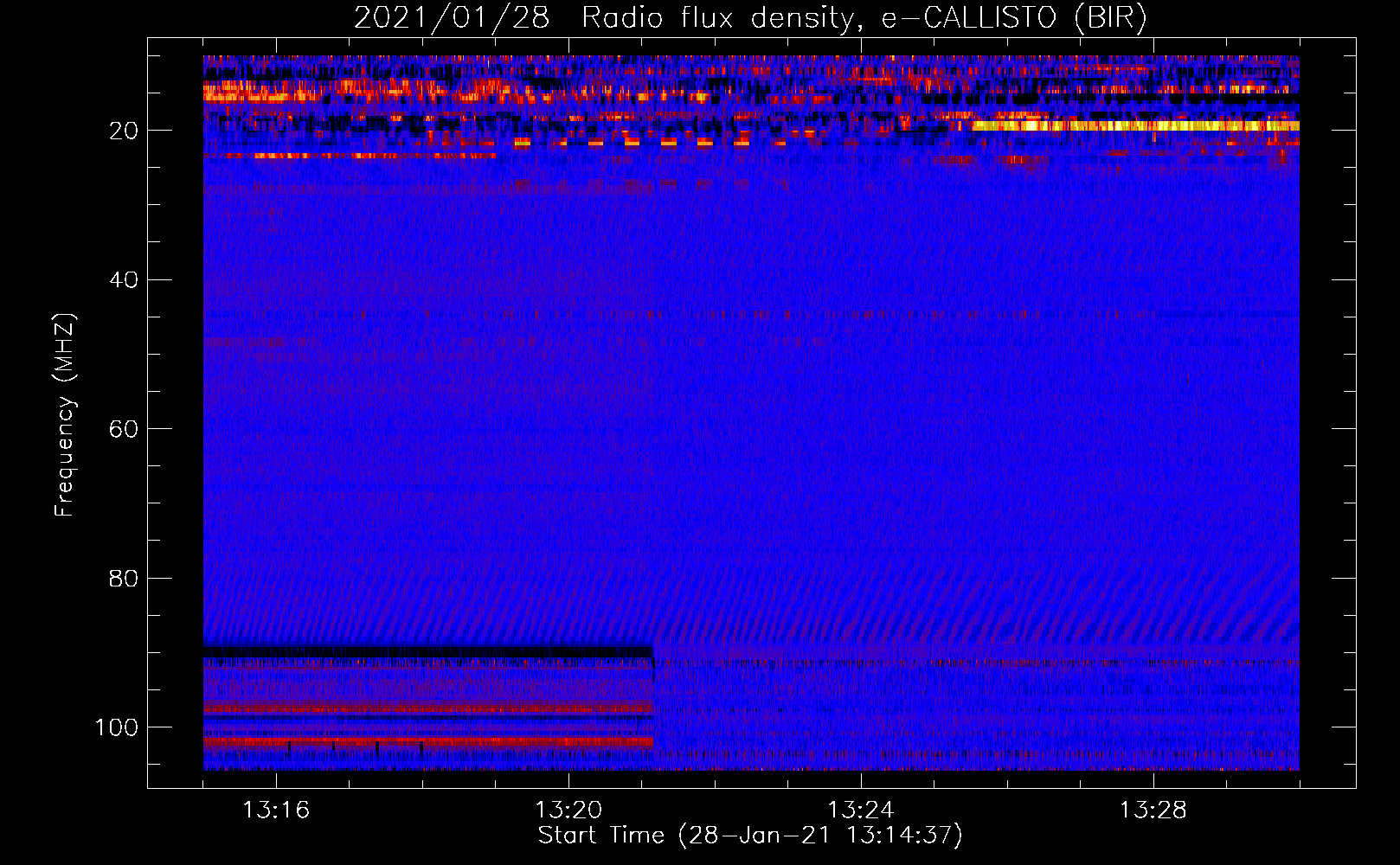Select the 'Frequency (MHZ)' axis label
Viewport: 1400px width, 865px height.
tap(65, 414)
